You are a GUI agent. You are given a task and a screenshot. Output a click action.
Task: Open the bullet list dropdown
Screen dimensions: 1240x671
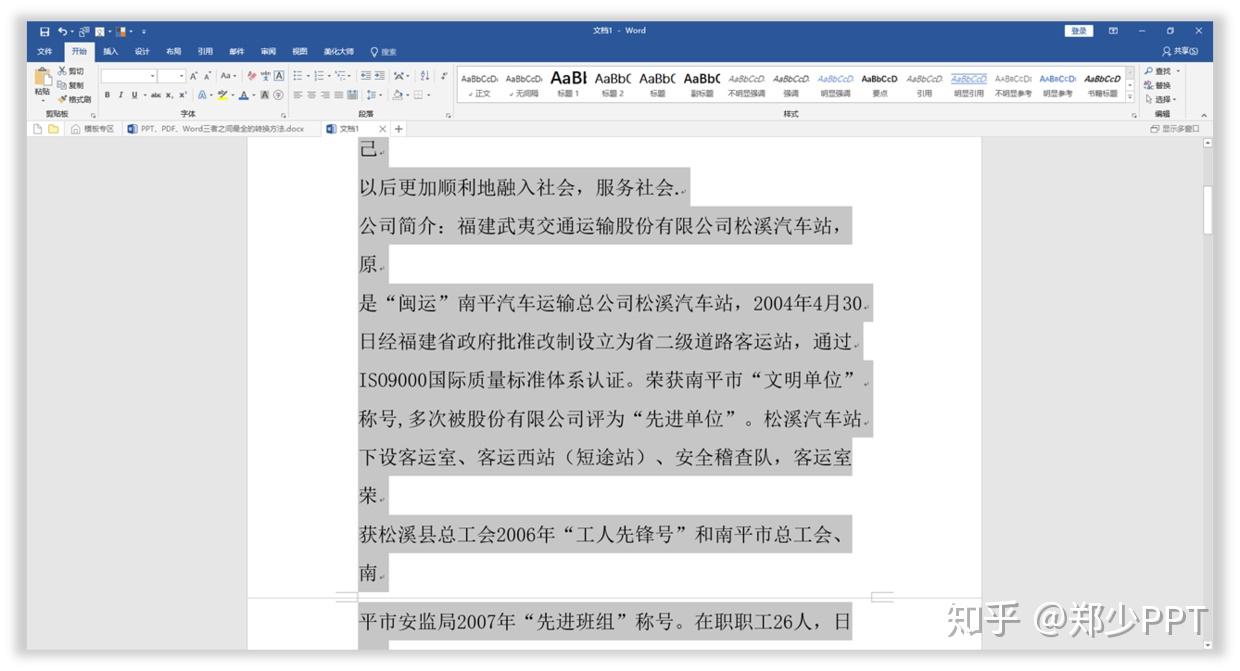308,76
